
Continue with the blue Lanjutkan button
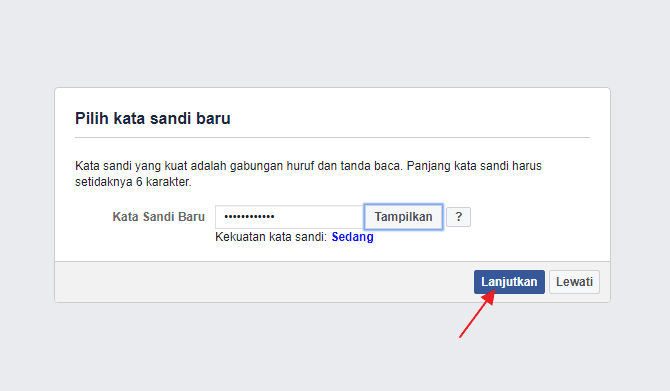(509, 282)
